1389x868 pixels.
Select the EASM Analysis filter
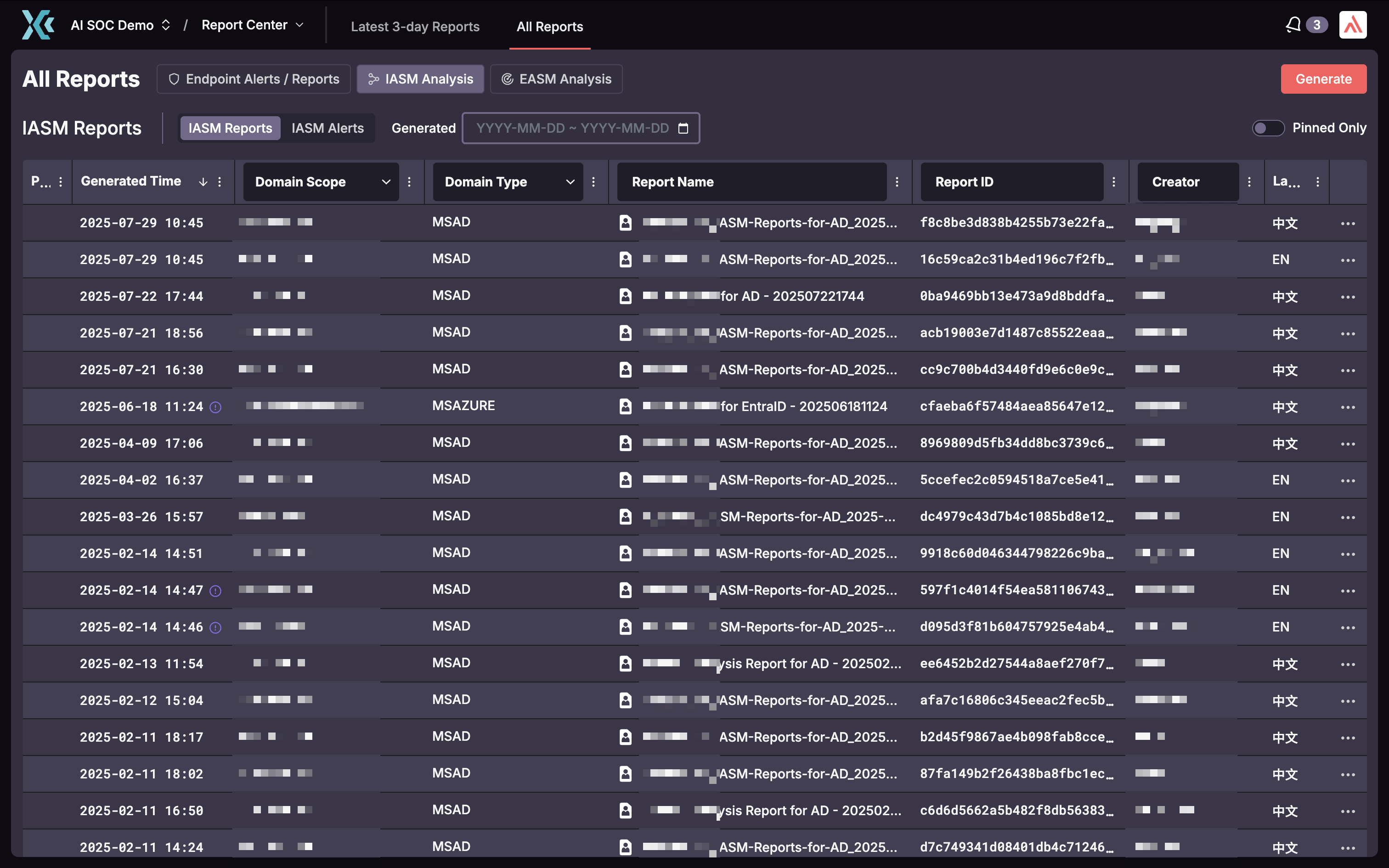[556, 79]
